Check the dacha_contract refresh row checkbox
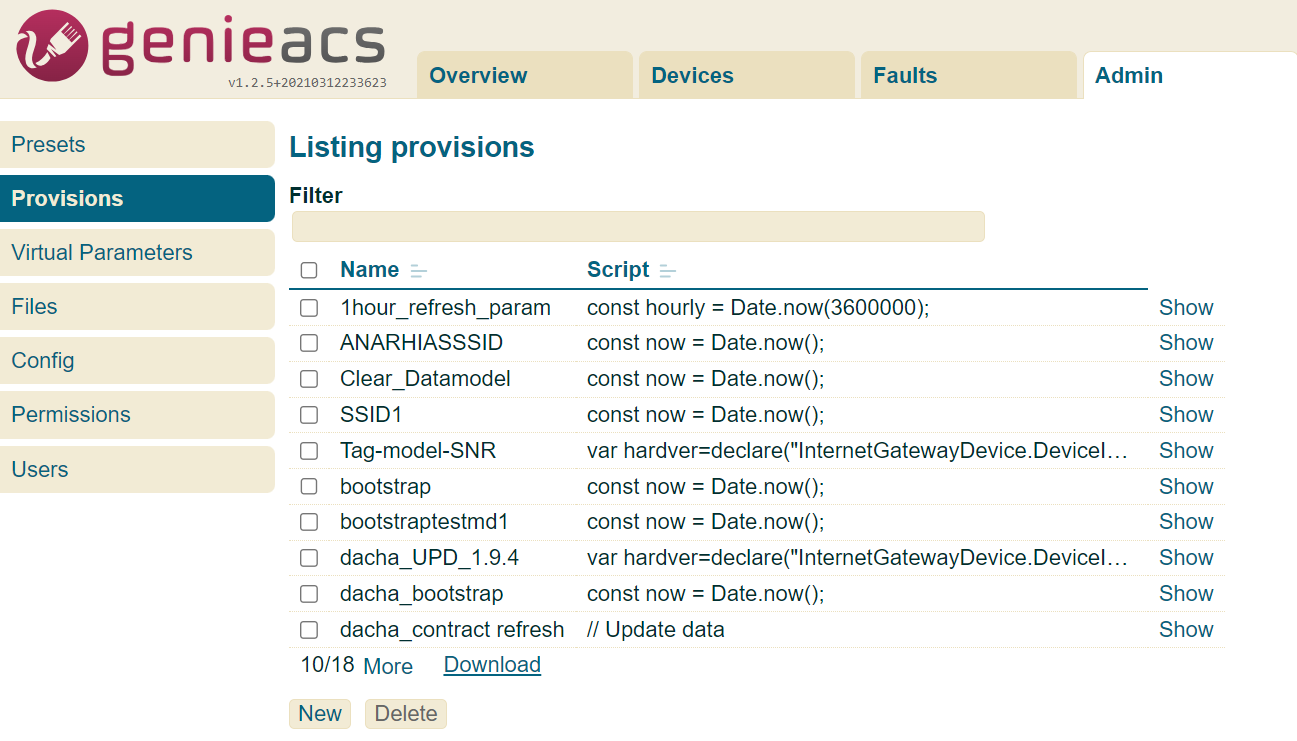 point(309,630)
